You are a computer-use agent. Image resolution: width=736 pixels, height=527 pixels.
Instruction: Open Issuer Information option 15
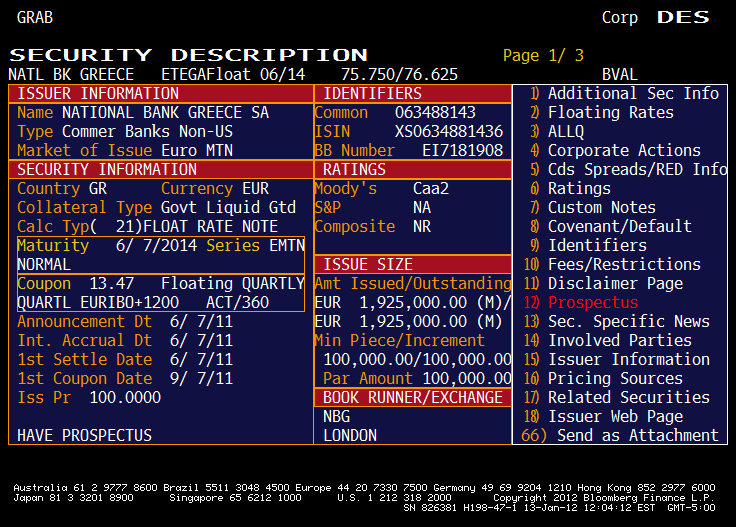(x=617, y=359)
